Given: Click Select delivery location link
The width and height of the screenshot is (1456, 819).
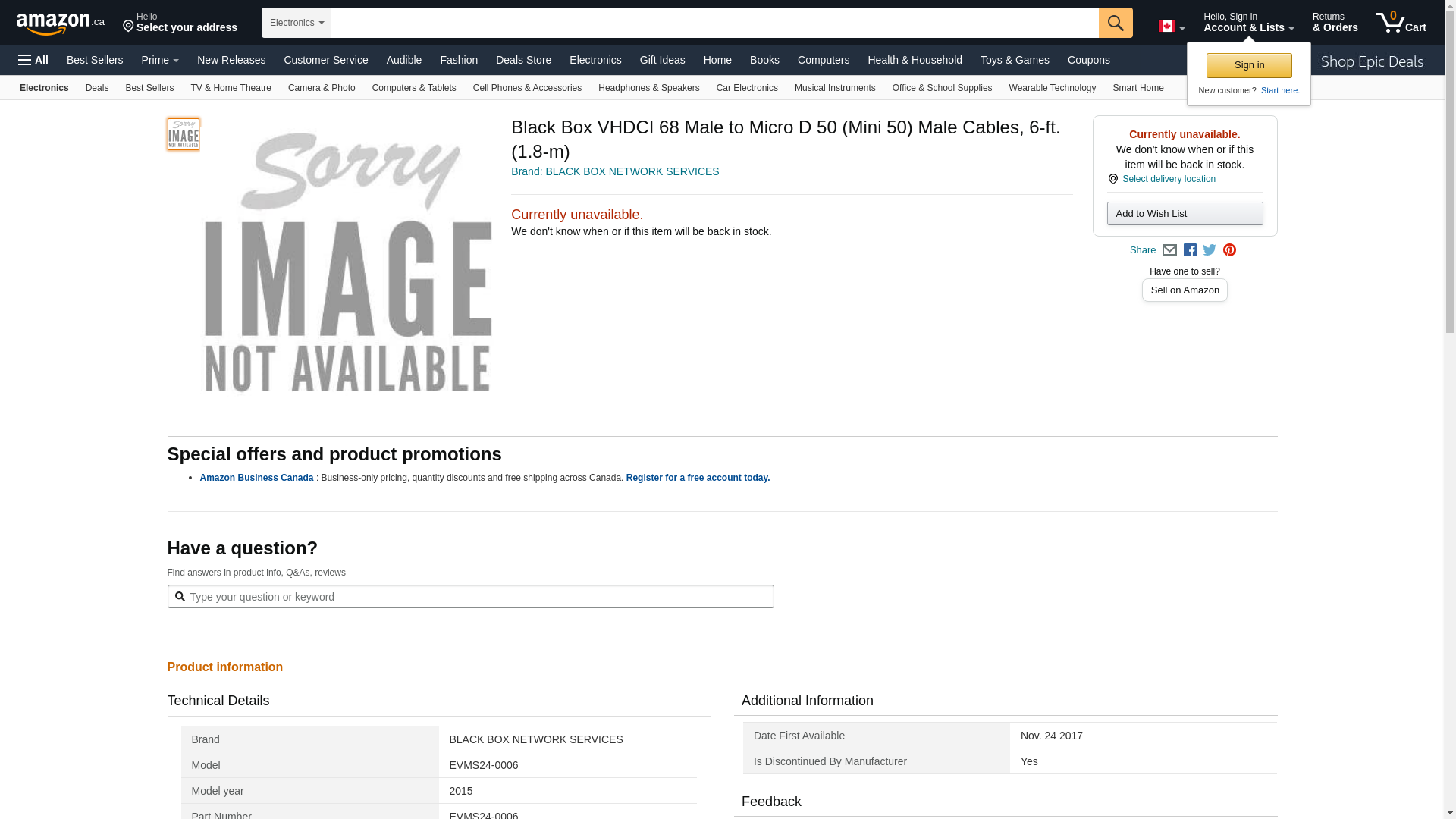Looking at the screenshot, I should [1169, 179].
